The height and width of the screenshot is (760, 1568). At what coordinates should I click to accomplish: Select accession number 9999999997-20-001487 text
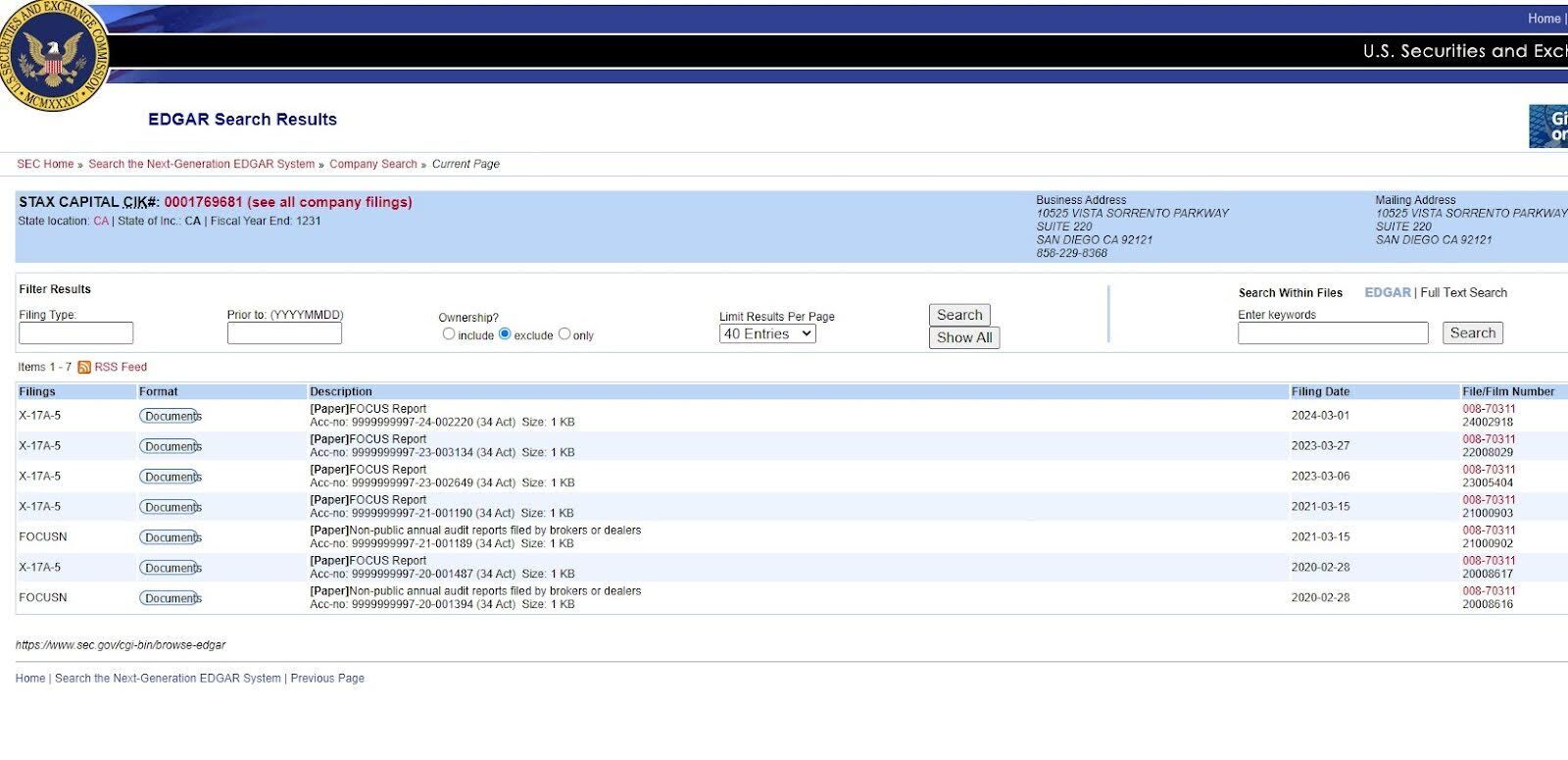pyautogui.click(x=412, y=575)
